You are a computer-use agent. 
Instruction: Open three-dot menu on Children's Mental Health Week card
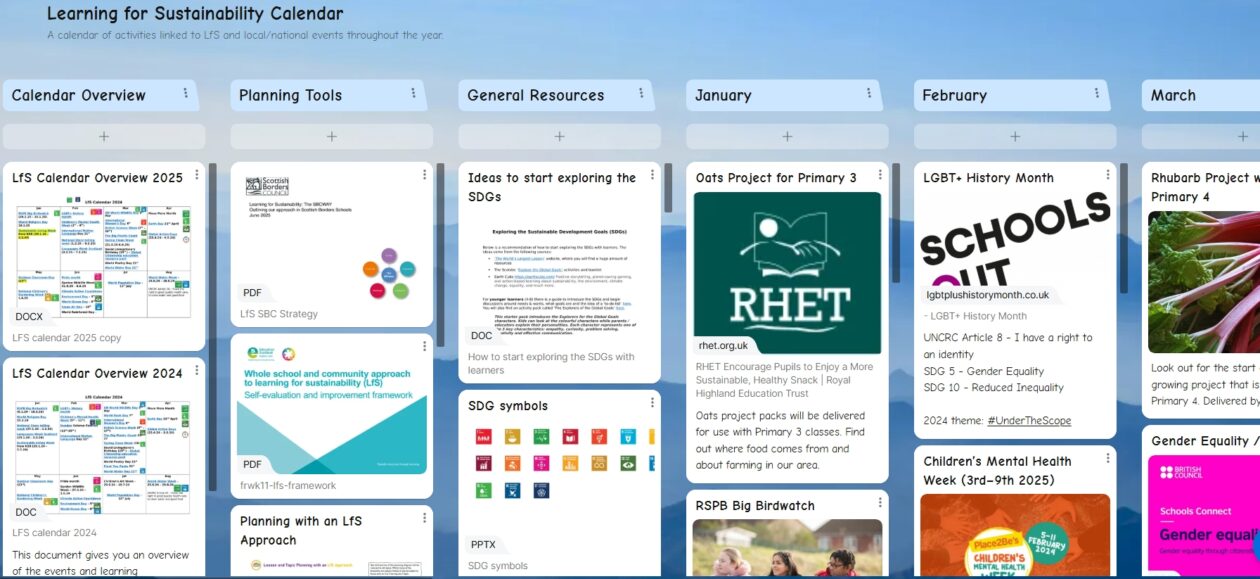click(x=1108, y=459)
